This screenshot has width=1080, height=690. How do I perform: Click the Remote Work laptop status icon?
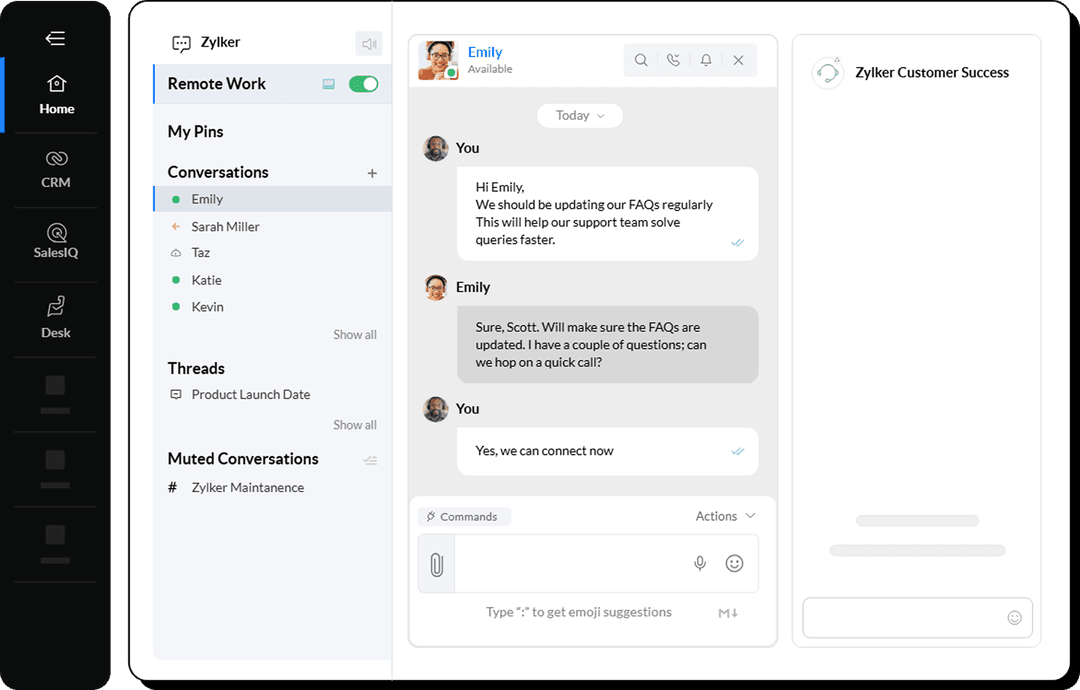click(329, 84)
